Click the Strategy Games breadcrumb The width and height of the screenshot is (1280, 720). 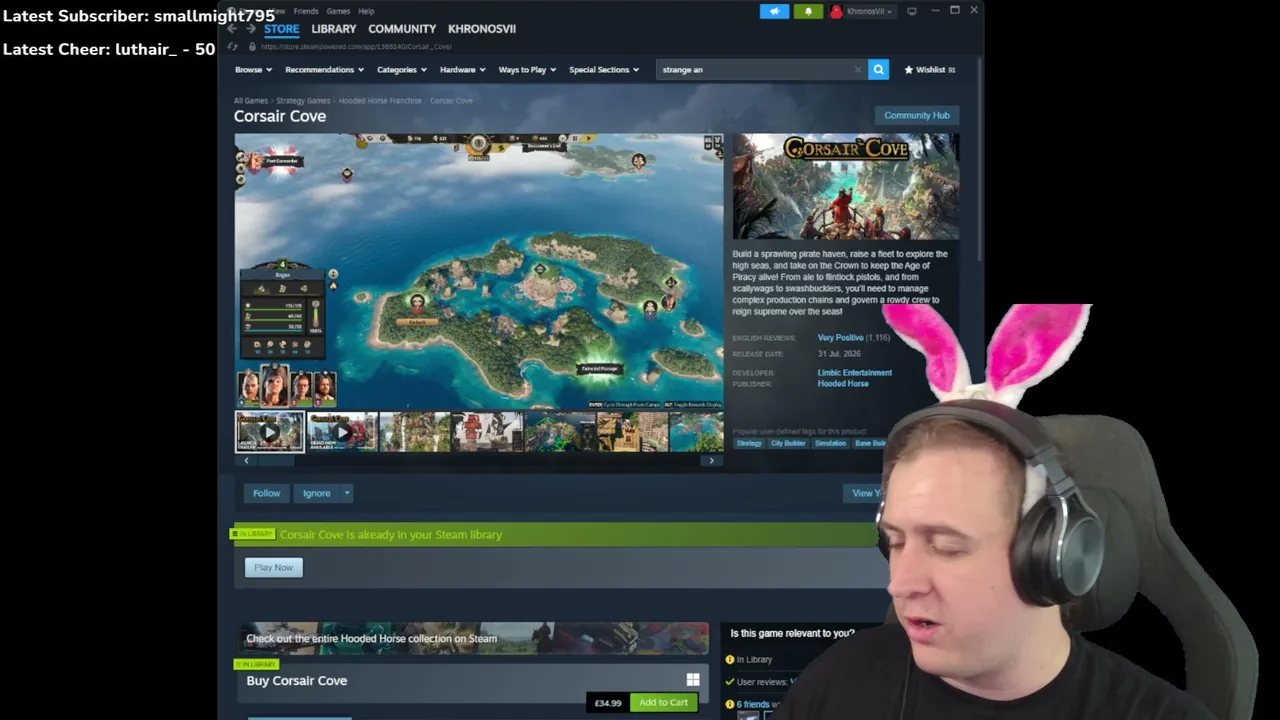coord(303,101)
